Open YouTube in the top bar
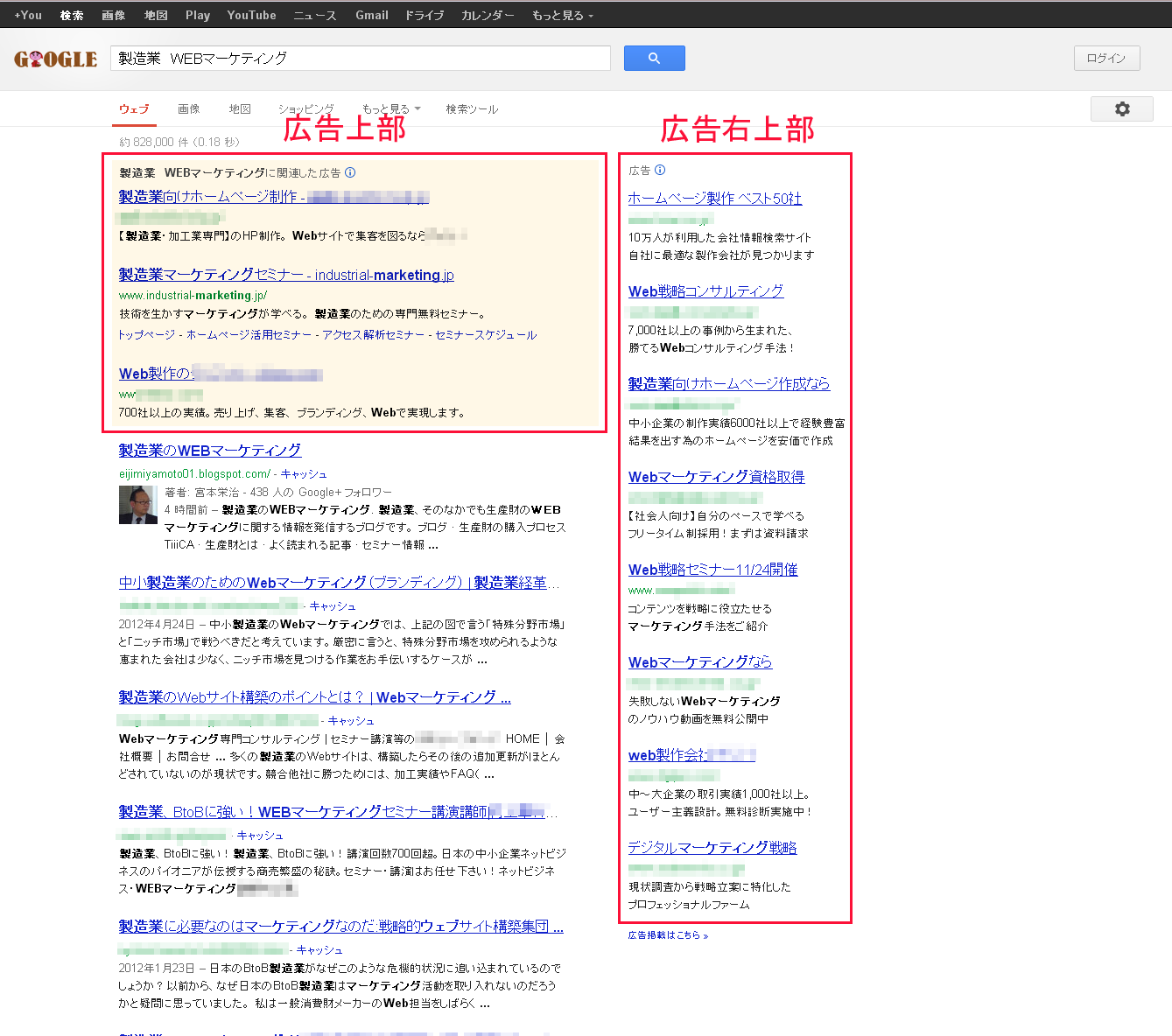Viewport: 1172px width, 1036px height. tap(251, 15)
